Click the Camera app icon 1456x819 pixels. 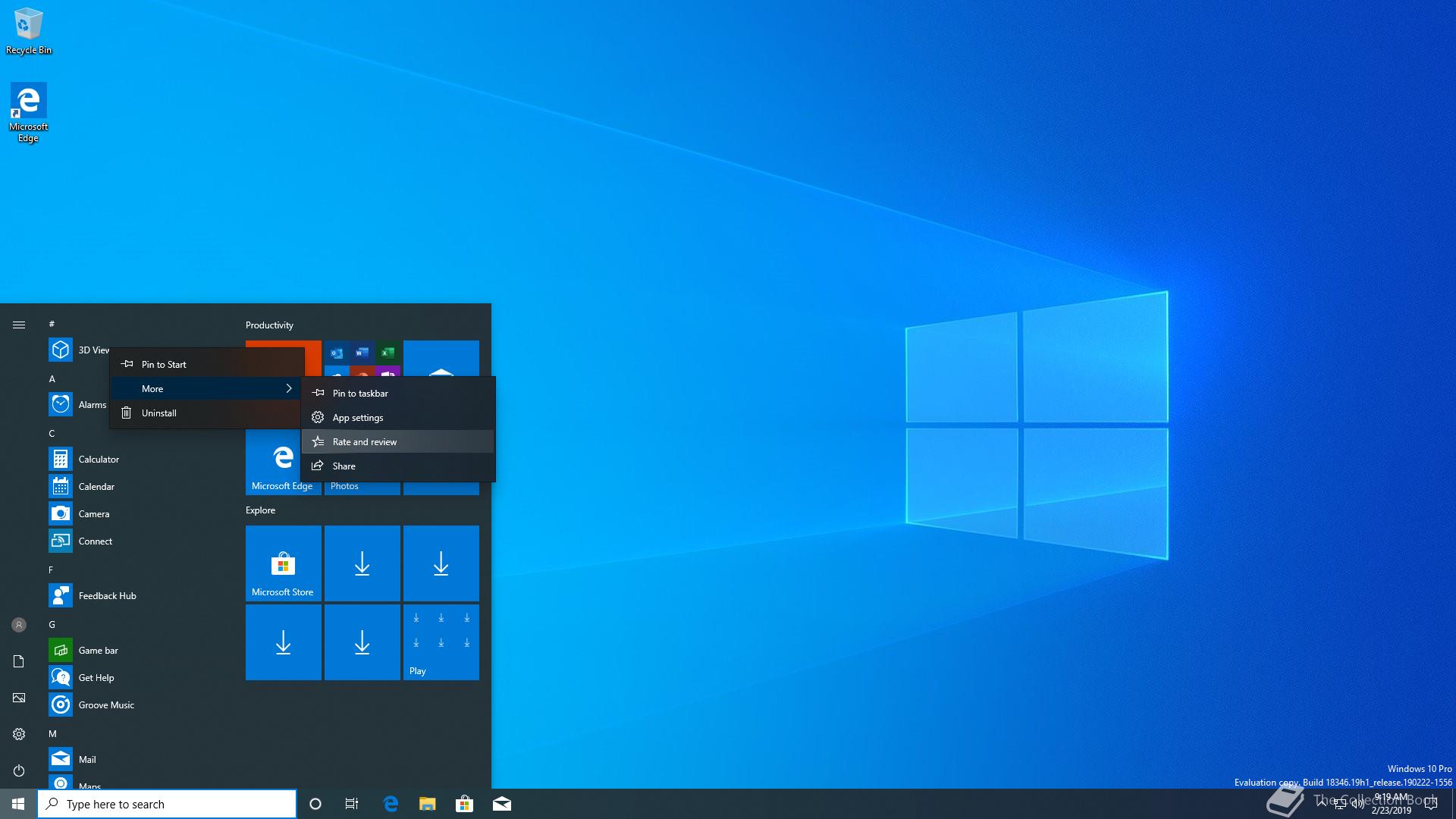coord(61,514)
